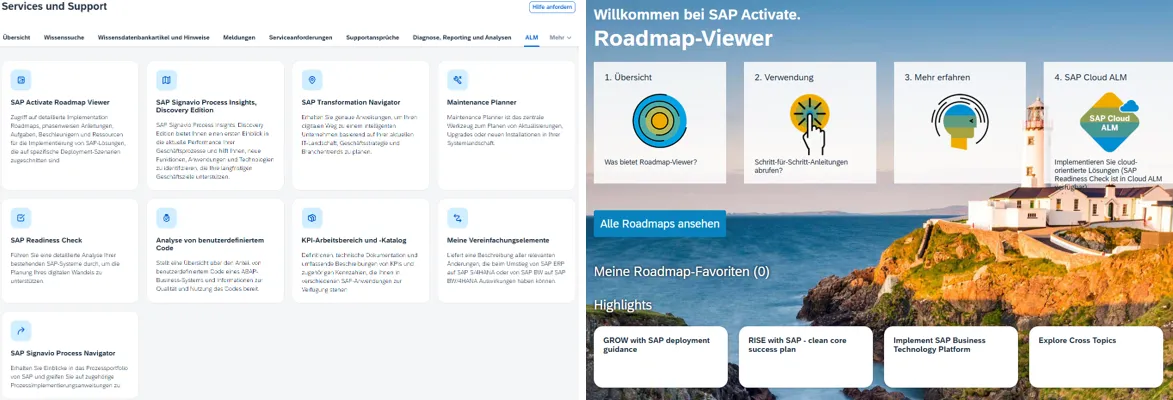Image resolution: width=1173 pixels, height=400 pixels.
Task: Click the SAP Activate Roadmap Viewer tile icon
Action: [x=21, y=79]
